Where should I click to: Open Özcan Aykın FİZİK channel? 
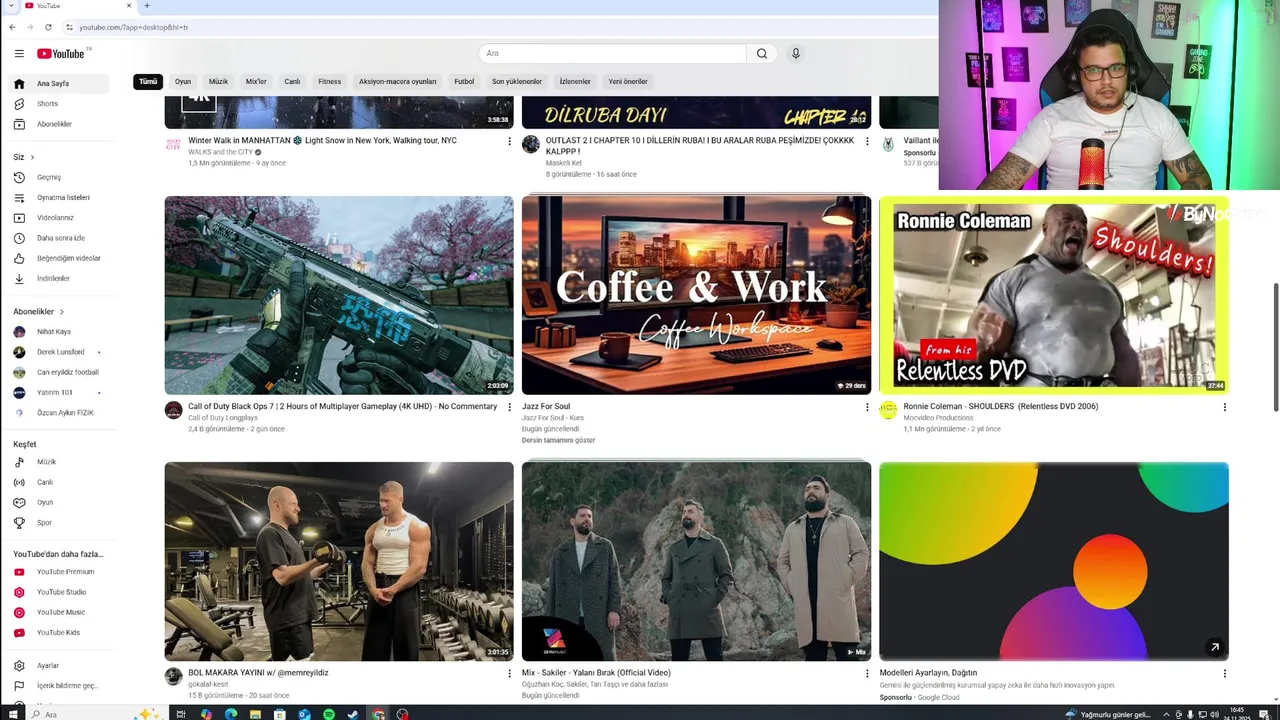tap(60, 412)
